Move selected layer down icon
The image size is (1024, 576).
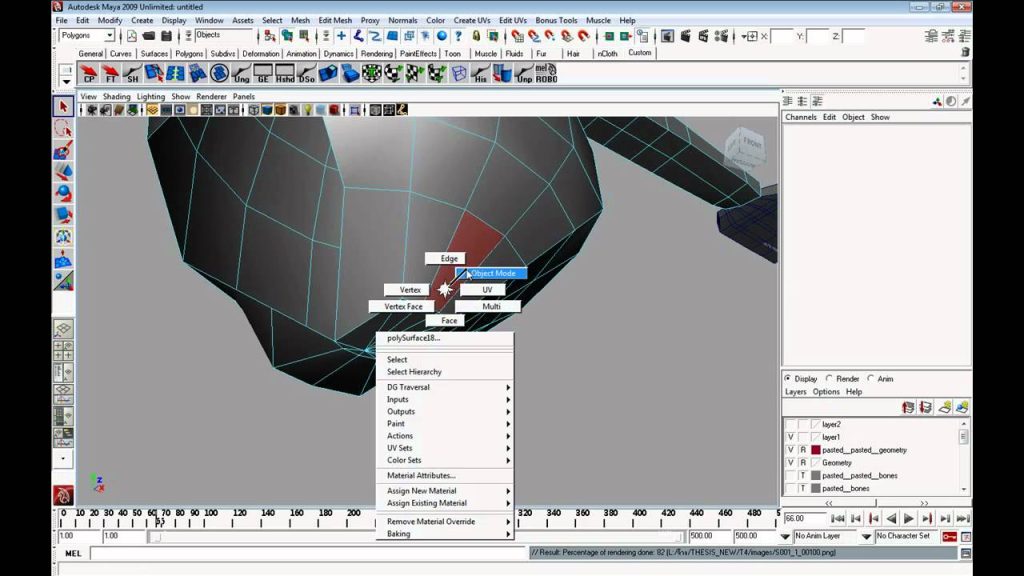(925, 408)
